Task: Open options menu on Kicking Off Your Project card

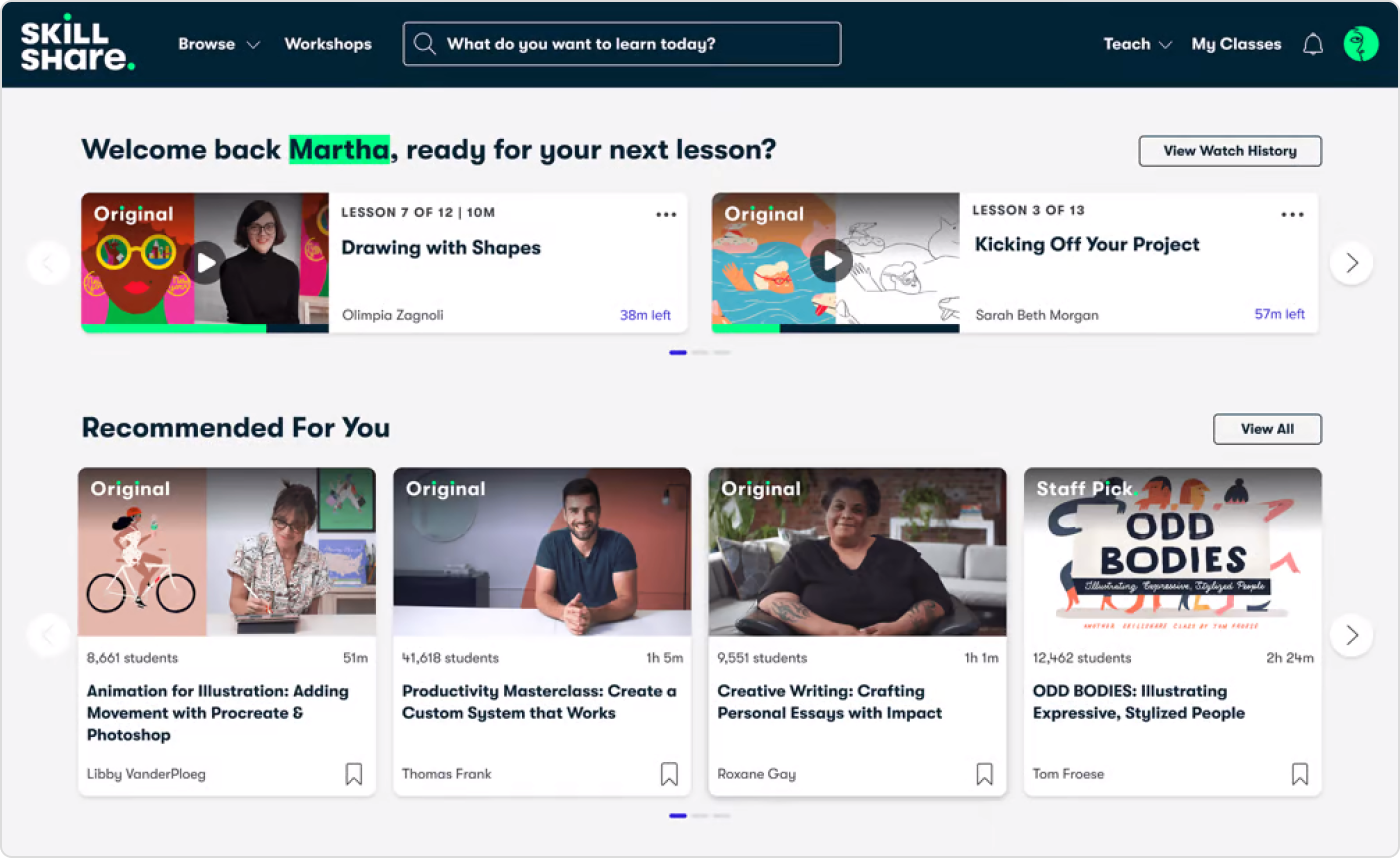Action: [1292, 214]
